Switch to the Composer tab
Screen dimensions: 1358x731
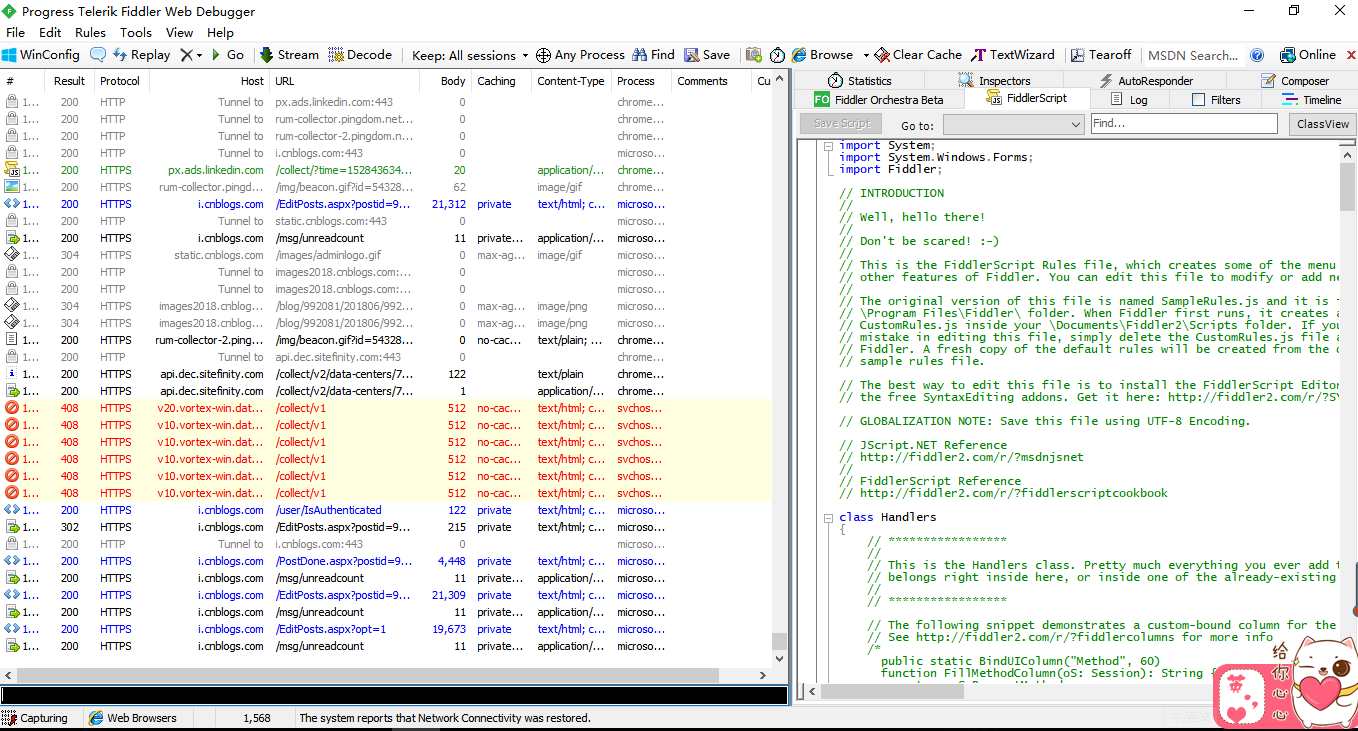click(x=1295, y=81)
